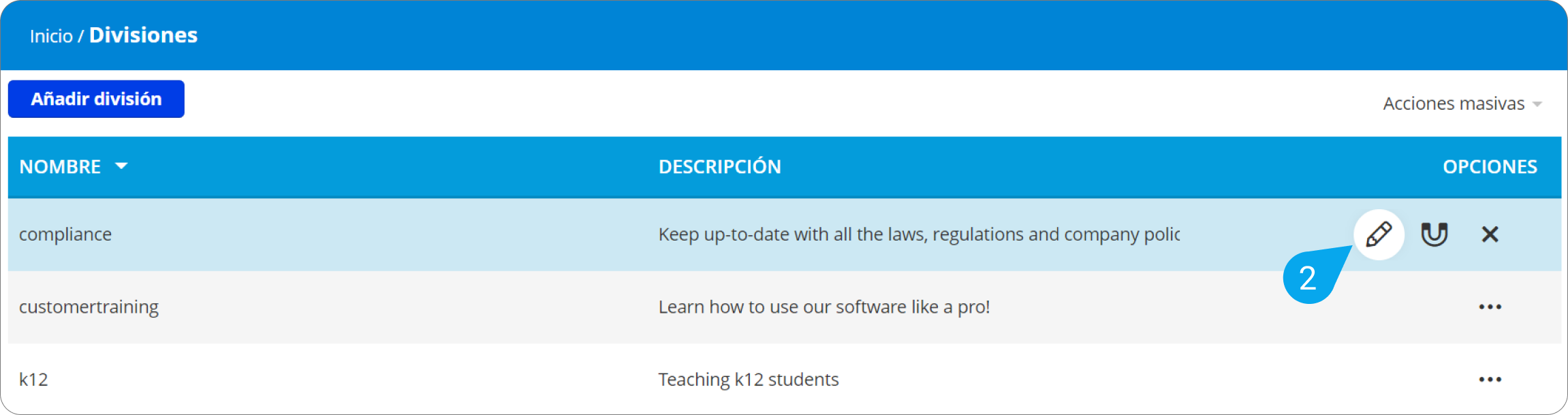Screen dimensions: 1568x415
Task: Sort by the NOMBRE column header
Action: pos(60,166)
